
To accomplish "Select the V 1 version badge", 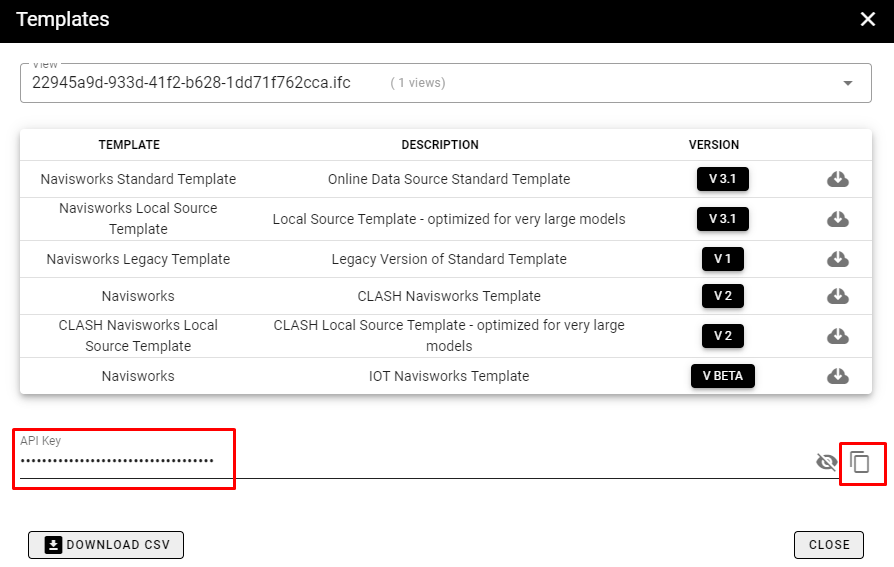I will click(x=722, y=259).
